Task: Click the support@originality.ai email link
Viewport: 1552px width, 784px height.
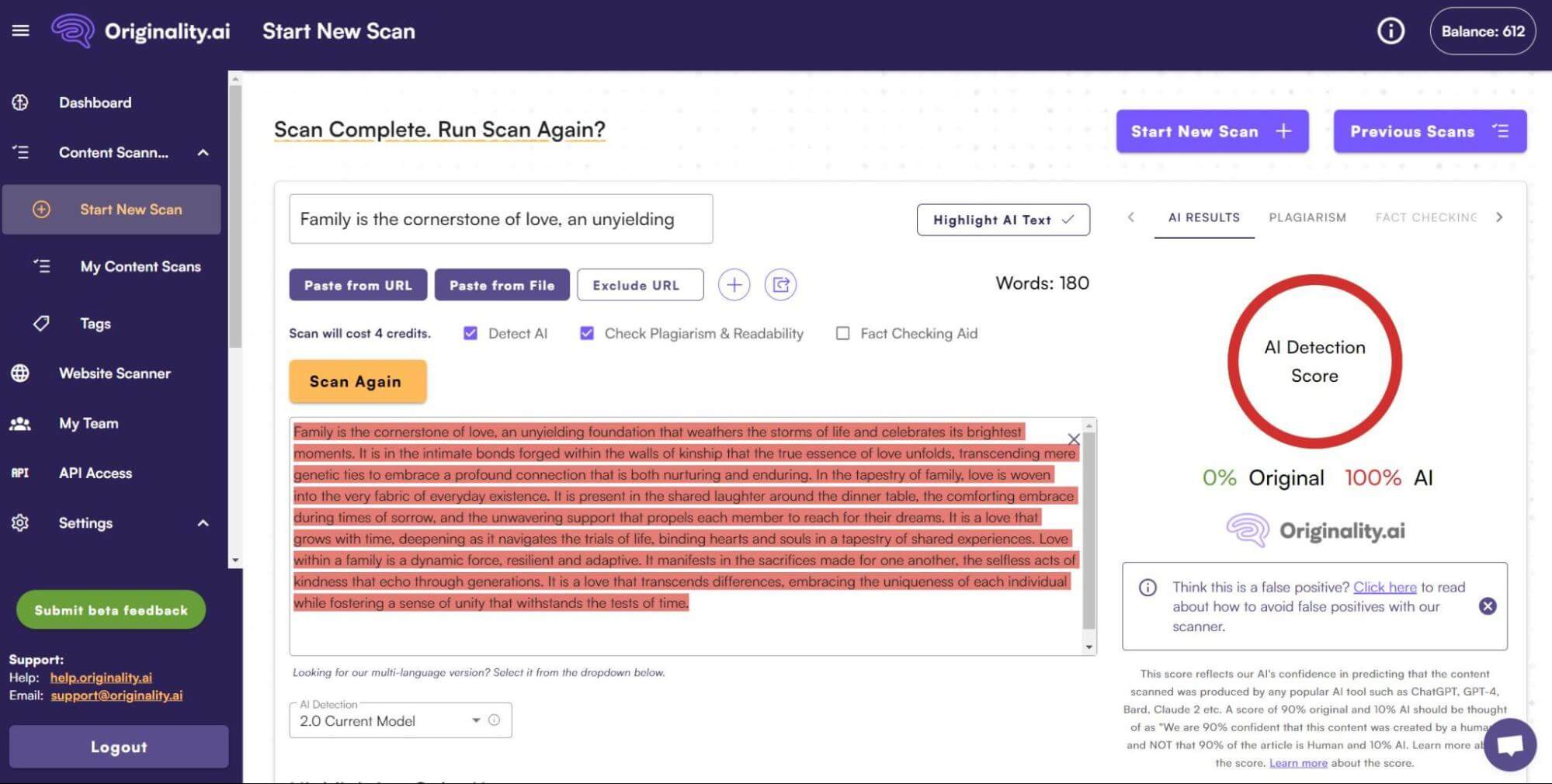Action: click(116, 696)
